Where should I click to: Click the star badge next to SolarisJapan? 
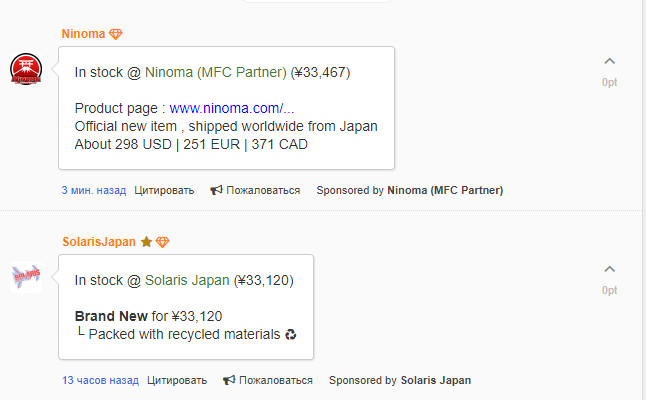[x=146, y=242]
